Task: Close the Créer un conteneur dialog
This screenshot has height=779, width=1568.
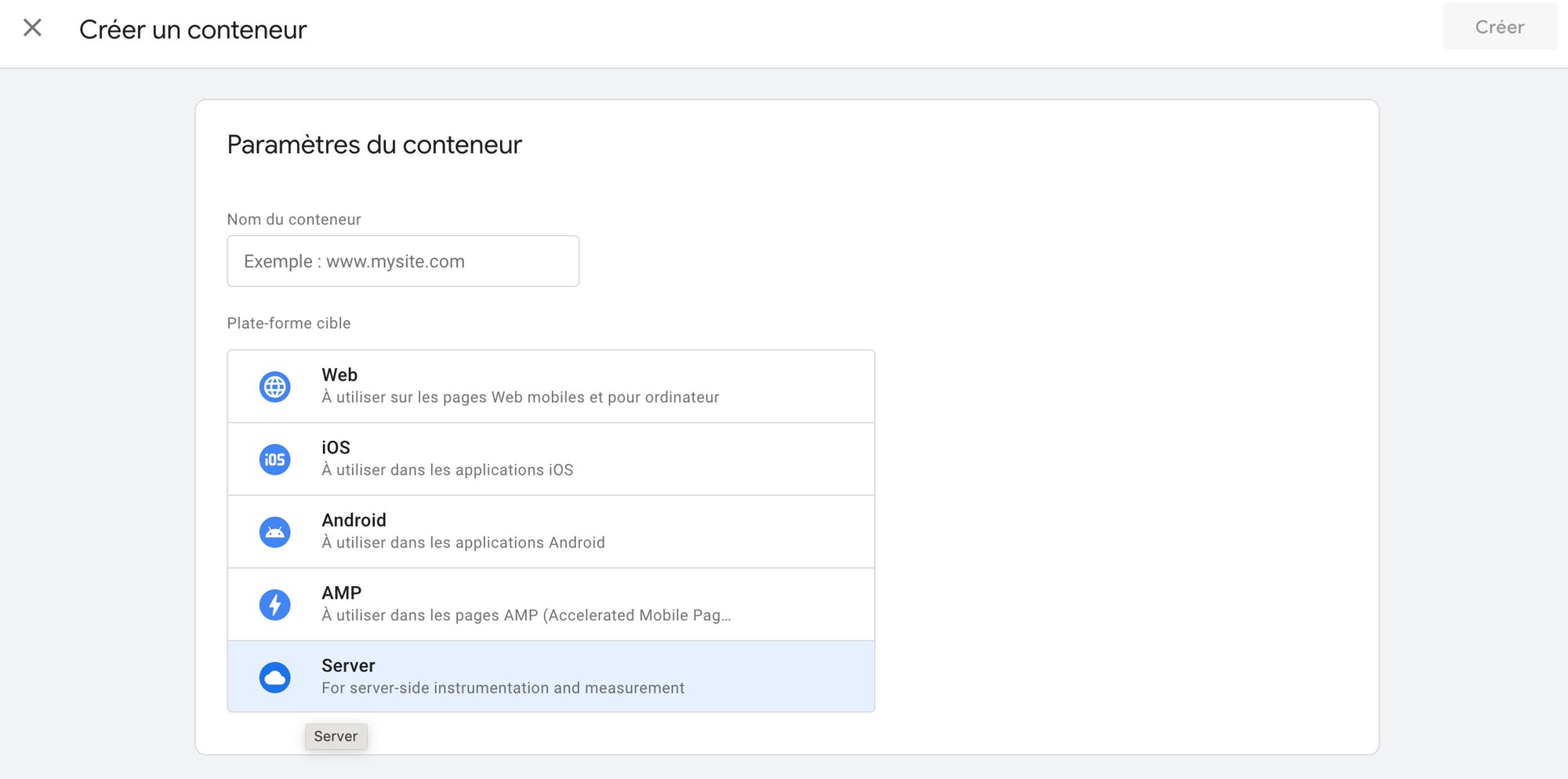Action: pyautogui.click(x=32, y=28)
